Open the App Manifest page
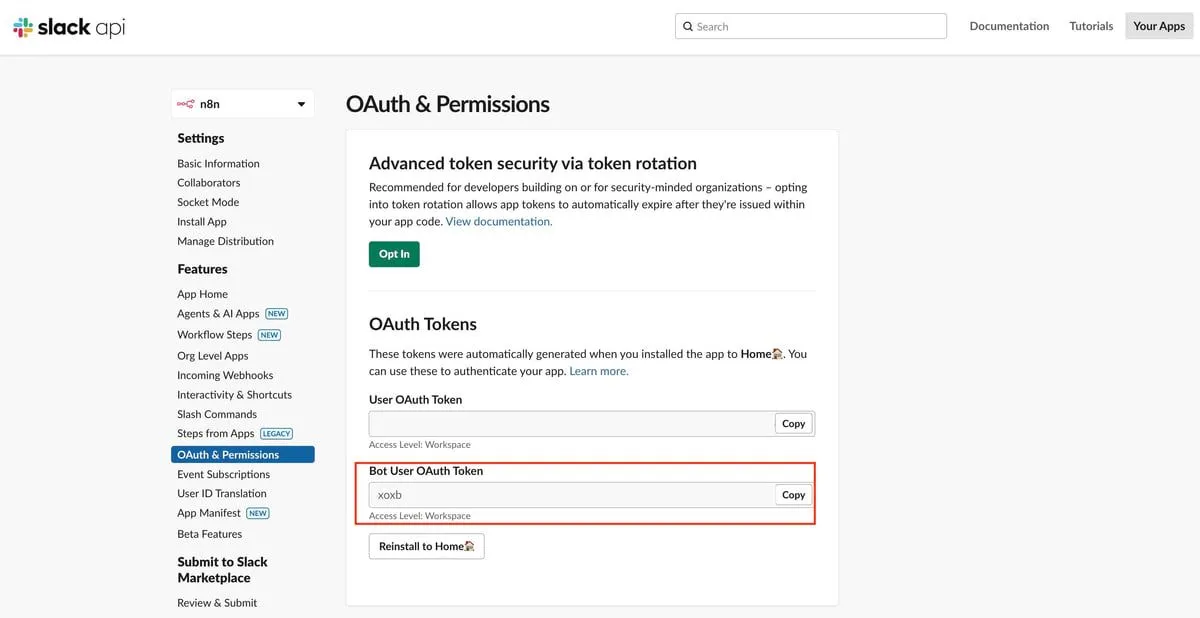Image resolution: width=1200 pixels, height=618 pixels. pos(209,513)
